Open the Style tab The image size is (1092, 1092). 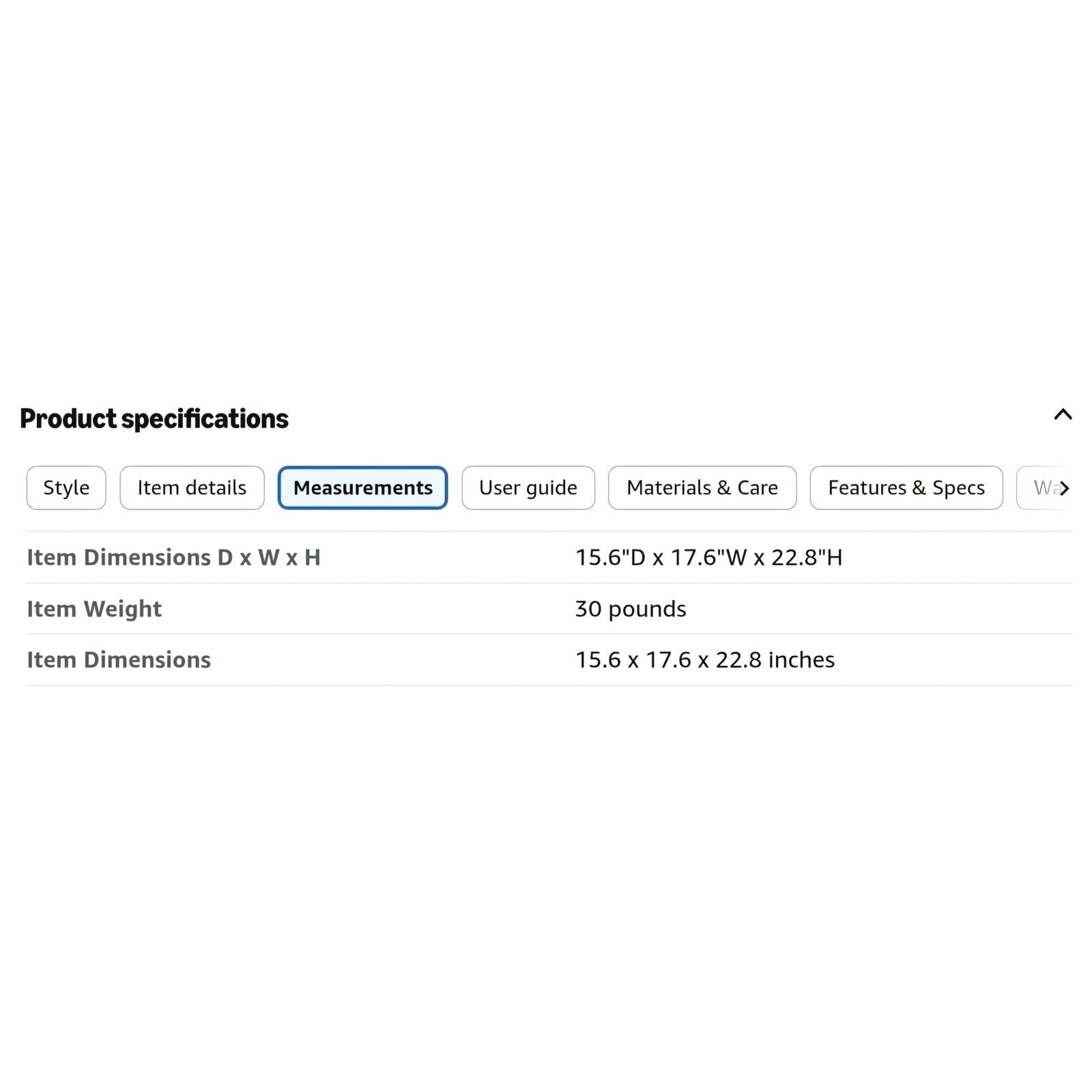click(x=66, y=488)
